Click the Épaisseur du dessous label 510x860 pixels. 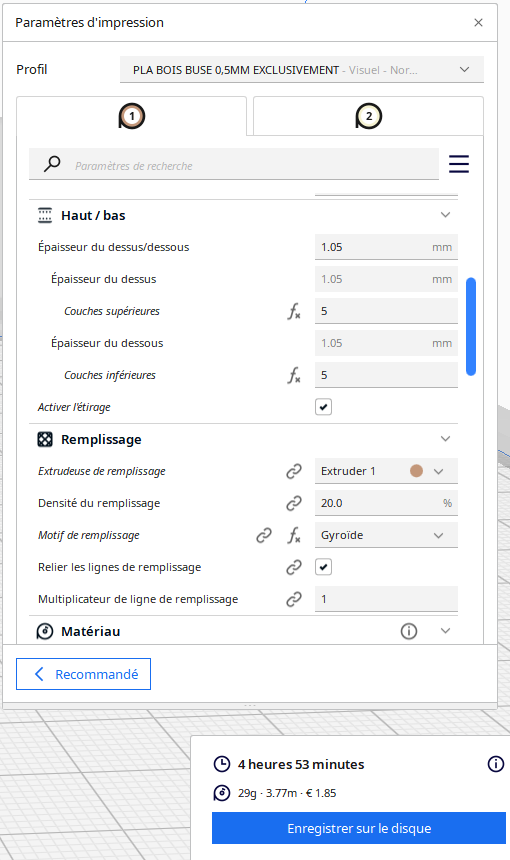107,343
